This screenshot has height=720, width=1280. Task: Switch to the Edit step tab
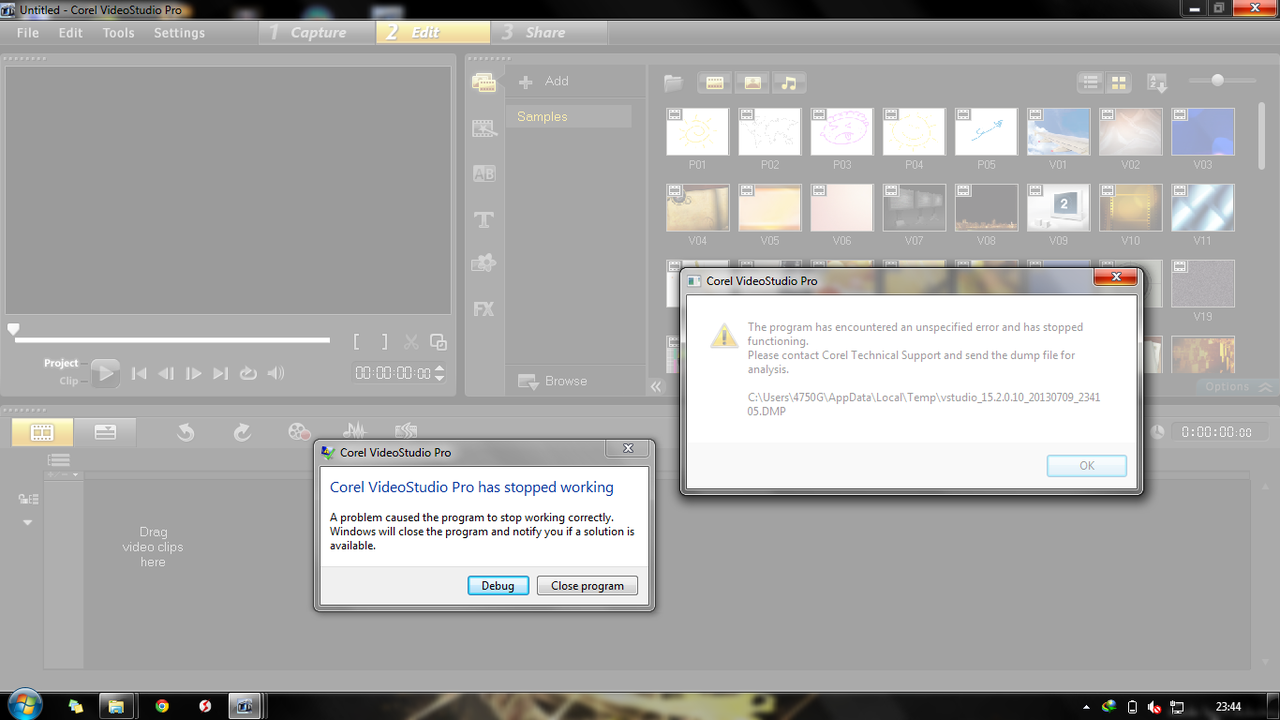coord(433,33)
